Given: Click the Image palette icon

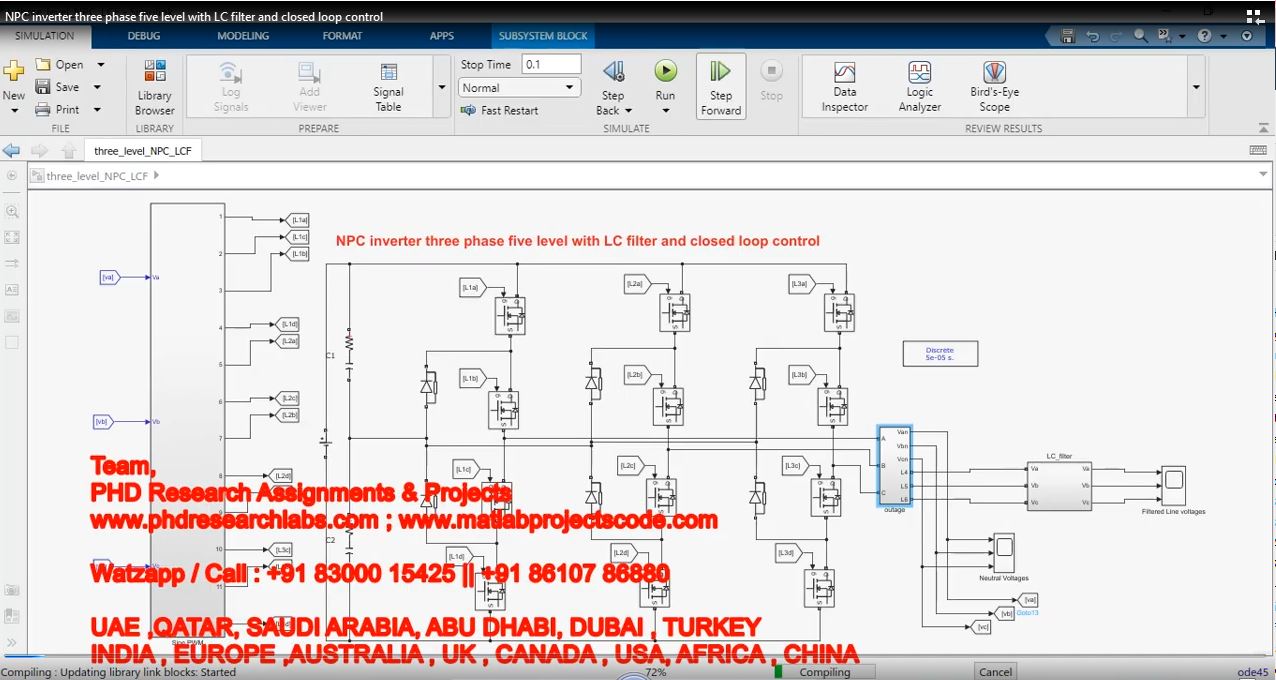Looking at the screenshot, I should 12,316.
